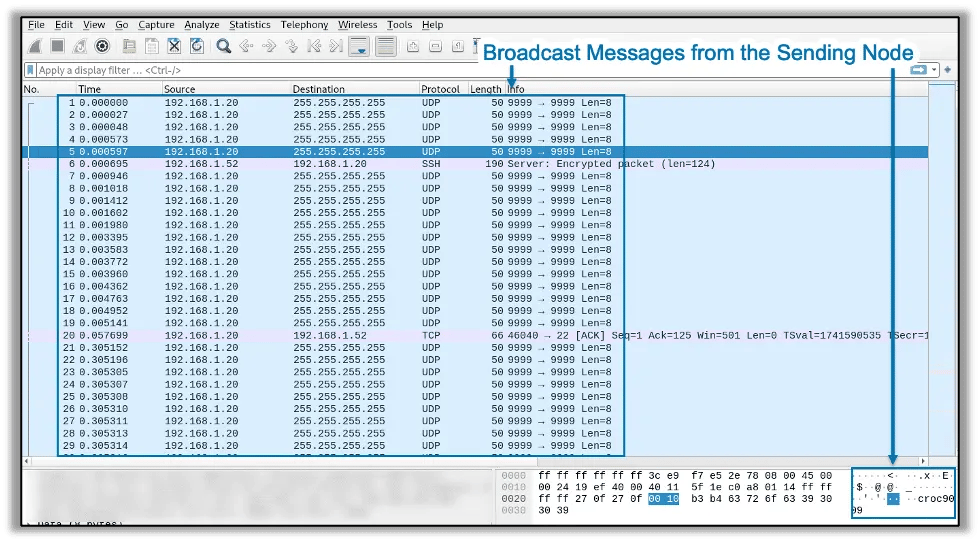Viewport: 980px width, 542px height.
Task: Open capture options gear icon
Action: click(x=102, y=46)
